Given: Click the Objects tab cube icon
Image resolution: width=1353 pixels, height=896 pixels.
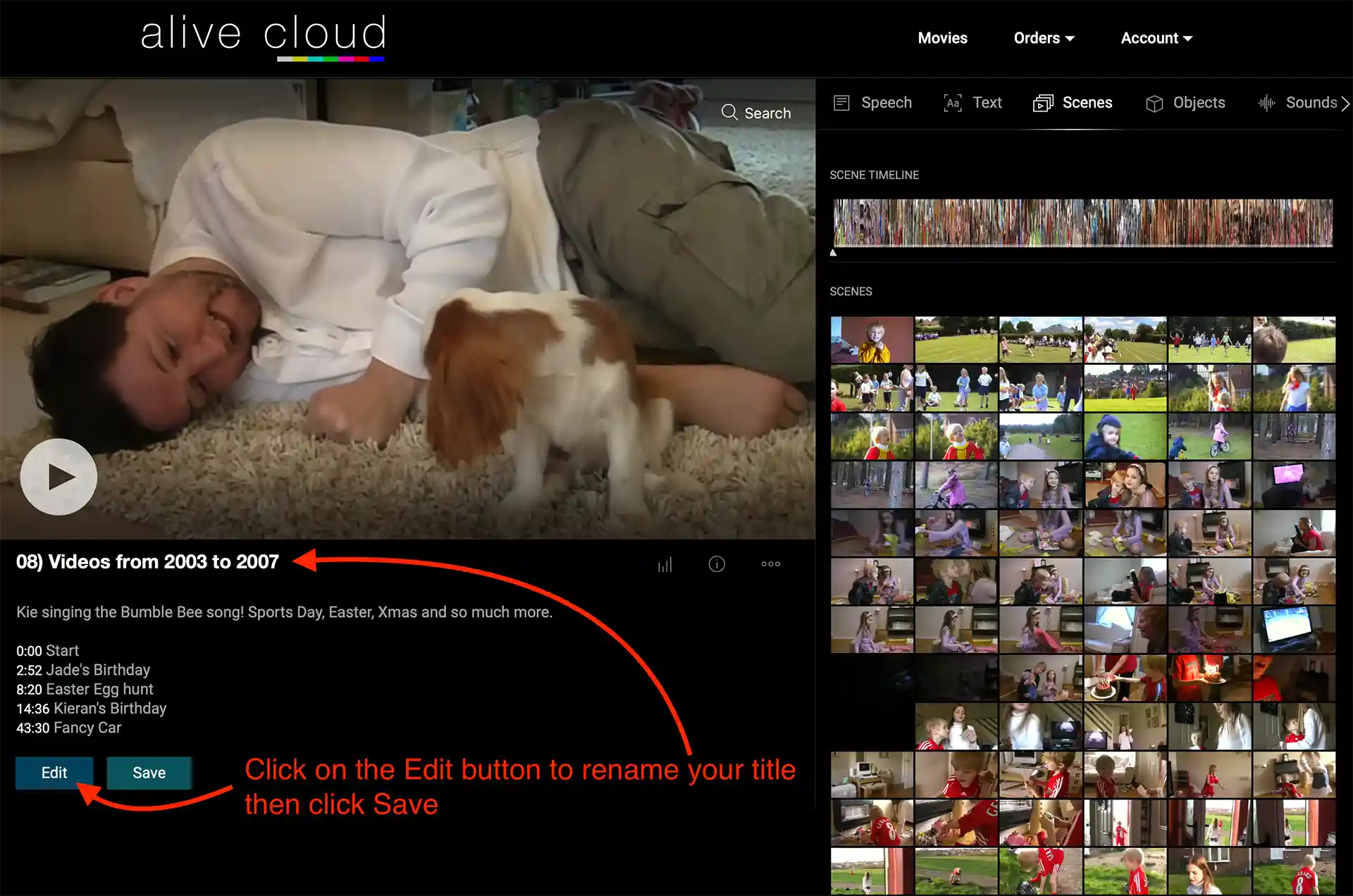Looking at the screenshot, I should pyautogui.click(x=1154, y=104).
